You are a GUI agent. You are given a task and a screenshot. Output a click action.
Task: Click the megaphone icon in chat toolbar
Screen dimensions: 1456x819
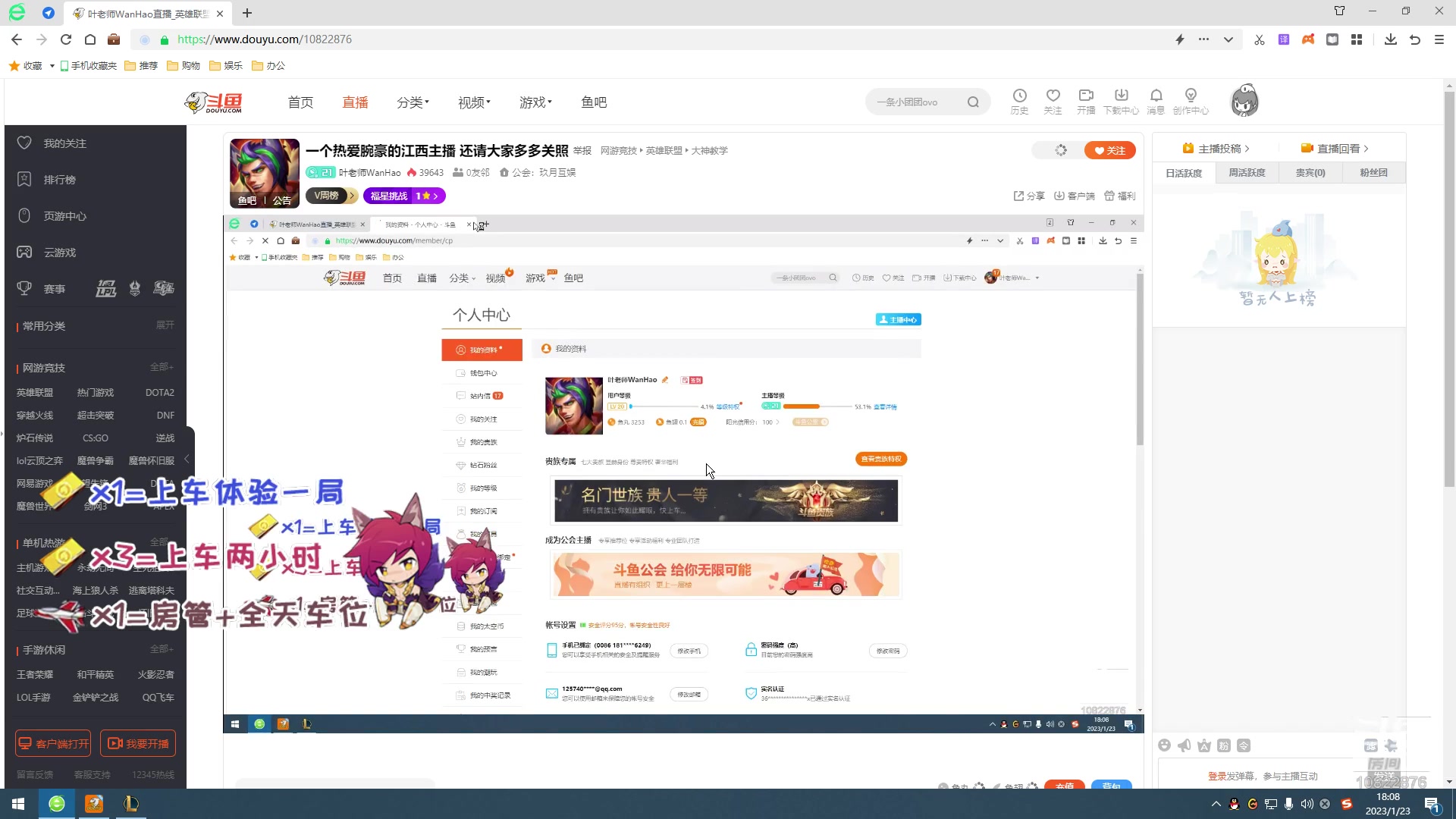(1184, 745)
